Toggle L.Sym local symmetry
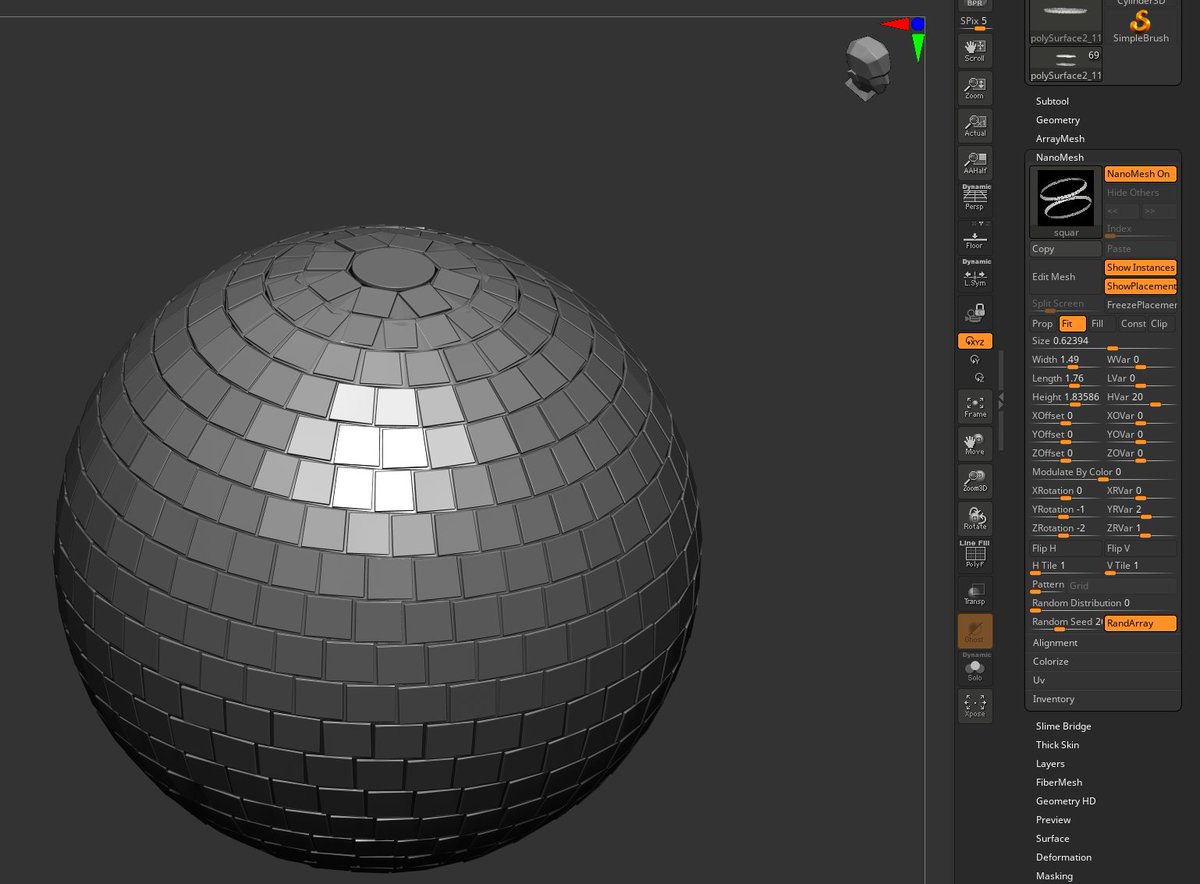This screenshot has height=884, width=1200. click(x=974, y=273)
